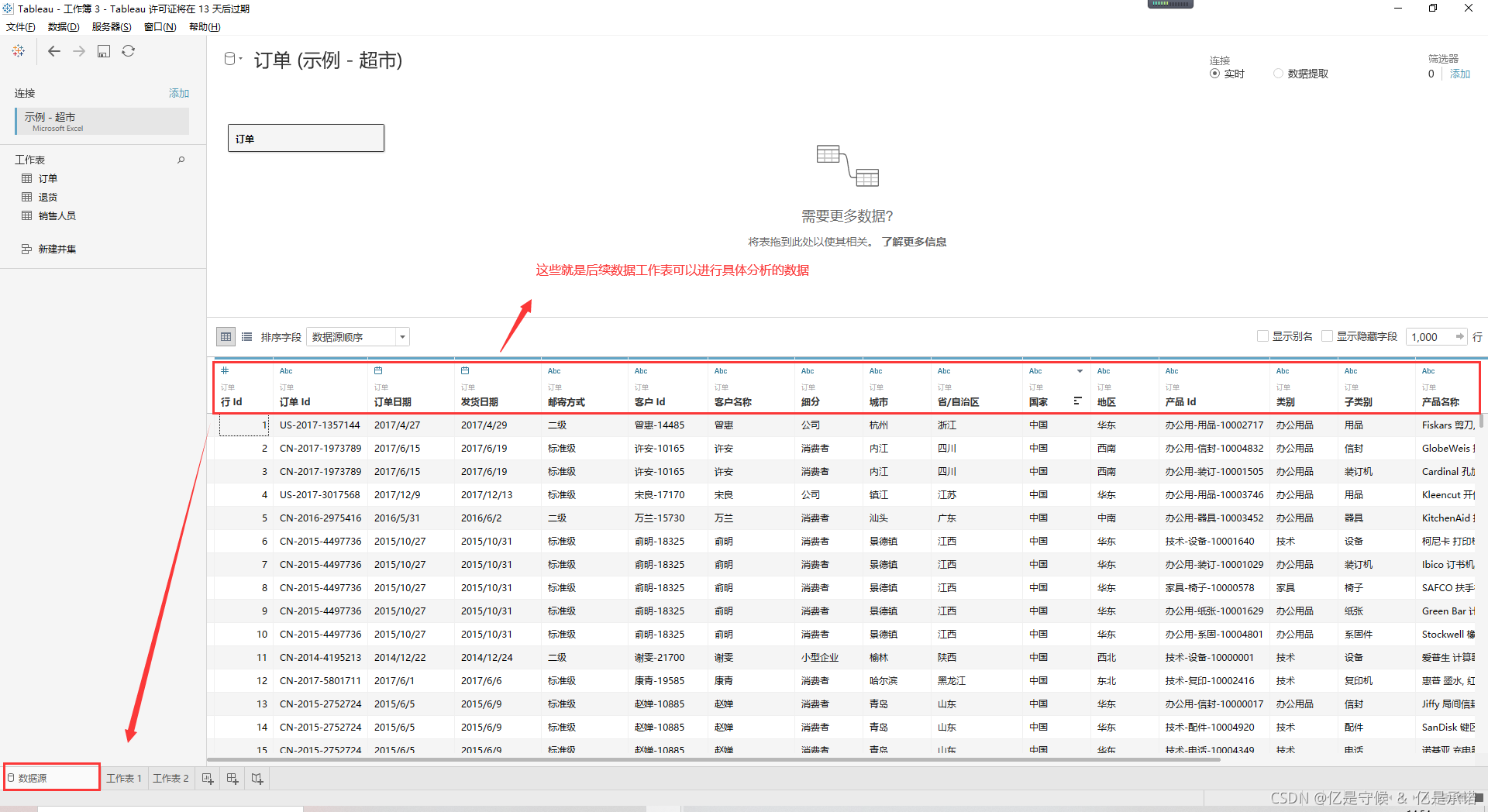Viewport: 1488px width, 812px height.
Task: Click the back arrow in the toolbar
Action: pyautogui.click(x=53, y=51)
